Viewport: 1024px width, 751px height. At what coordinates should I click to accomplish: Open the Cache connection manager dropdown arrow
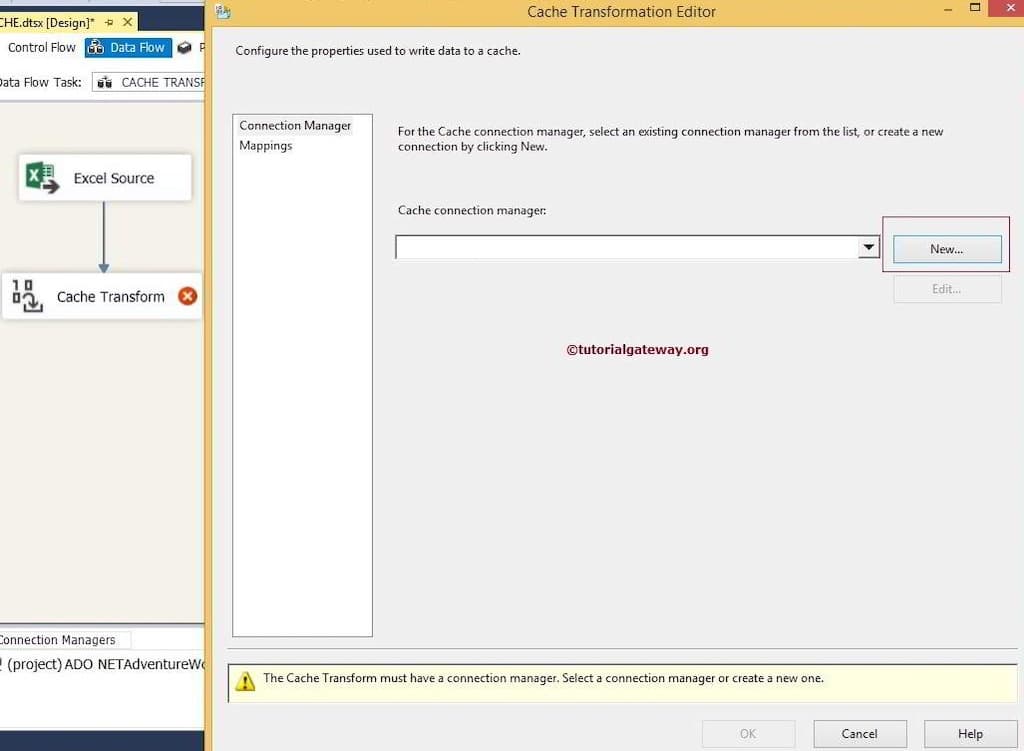[x=869, y=247]
